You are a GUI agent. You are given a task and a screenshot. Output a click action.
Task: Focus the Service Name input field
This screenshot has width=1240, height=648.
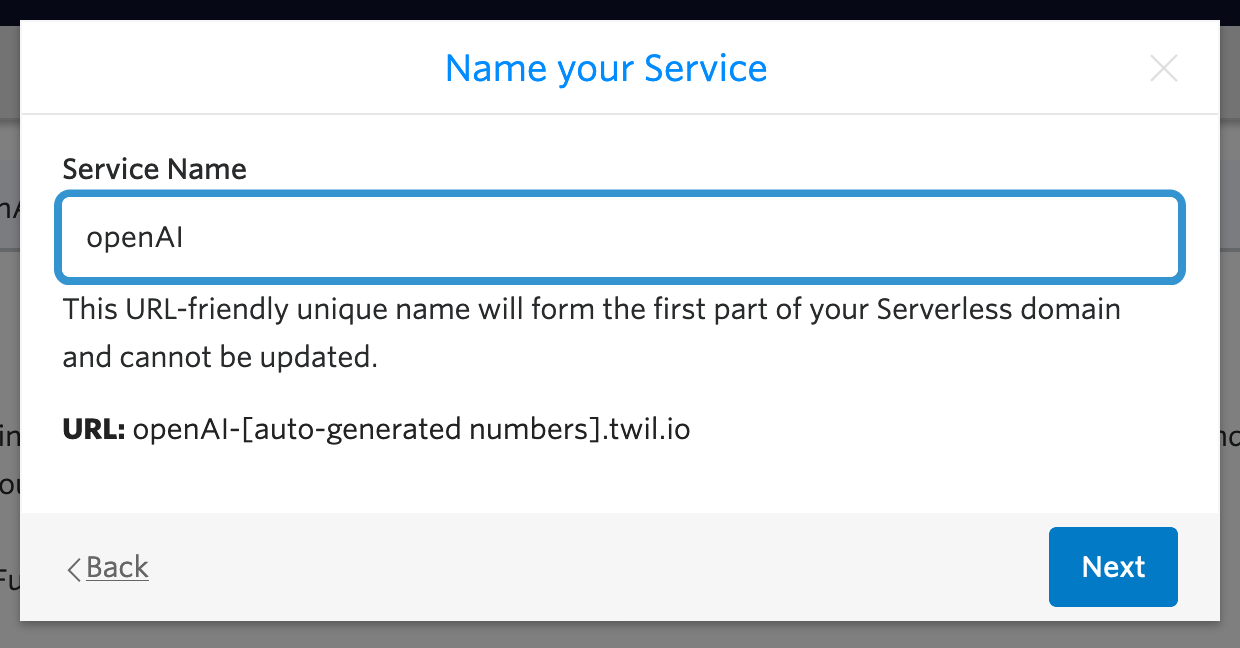click(620, 238)
